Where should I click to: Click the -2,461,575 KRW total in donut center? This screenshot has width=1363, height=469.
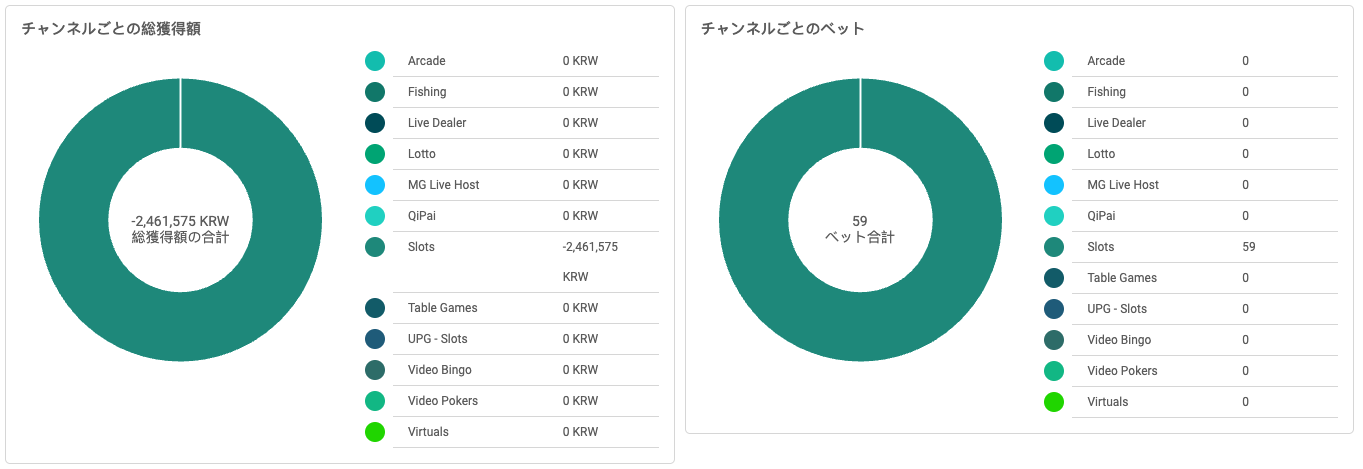click(x=181, y=220)
